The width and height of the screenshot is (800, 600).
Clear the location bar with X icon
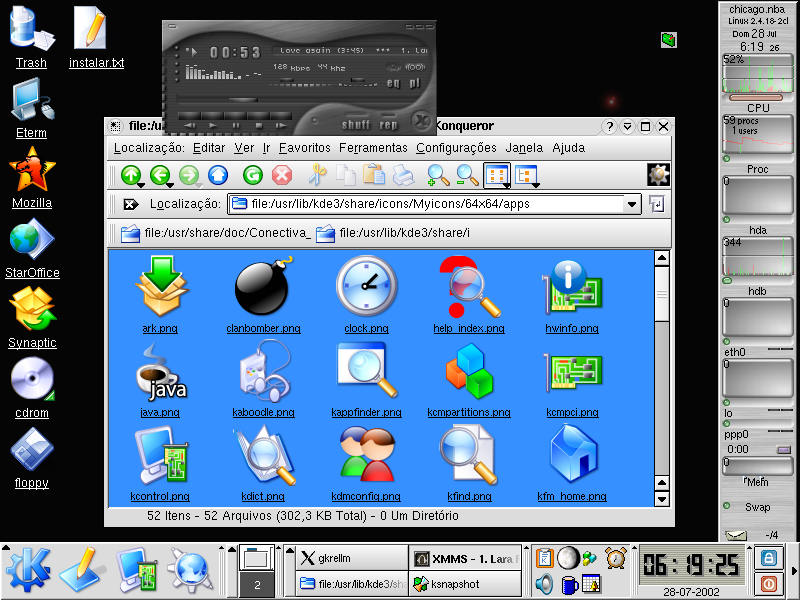coord(131,204)
